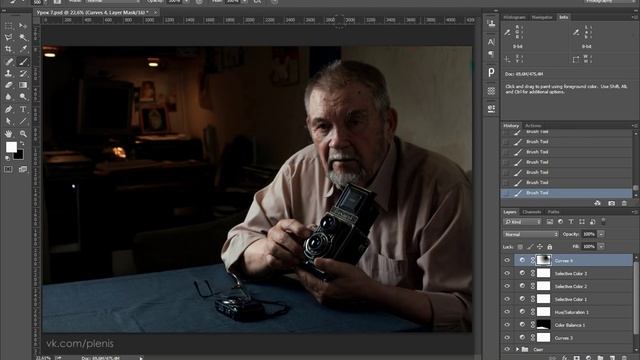
Task: Expand the layer group folder
Action: click(517, 349)
